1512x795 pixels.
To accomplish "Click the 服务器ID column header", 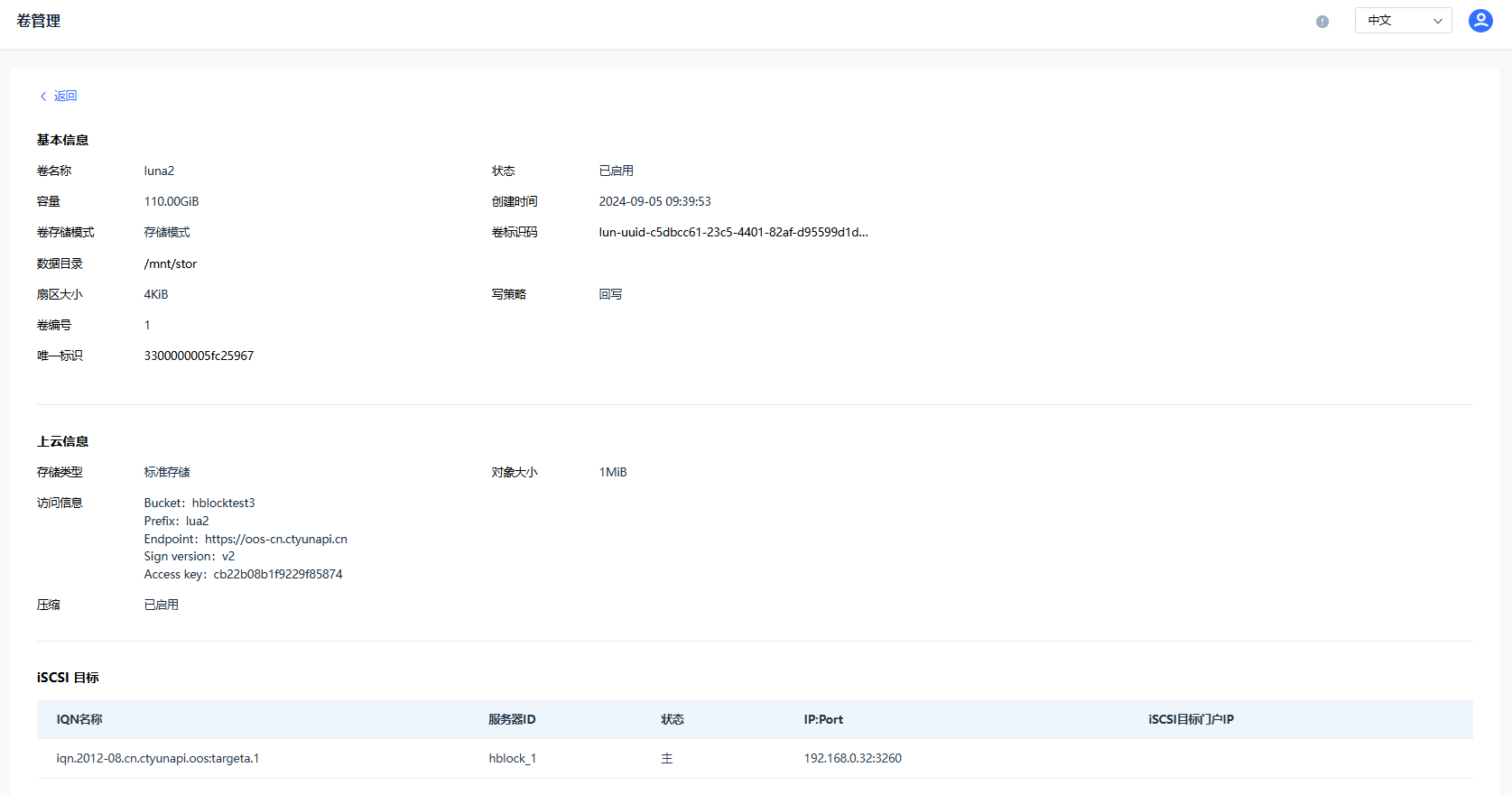I will pyautogui.click(x=512, y=719).
